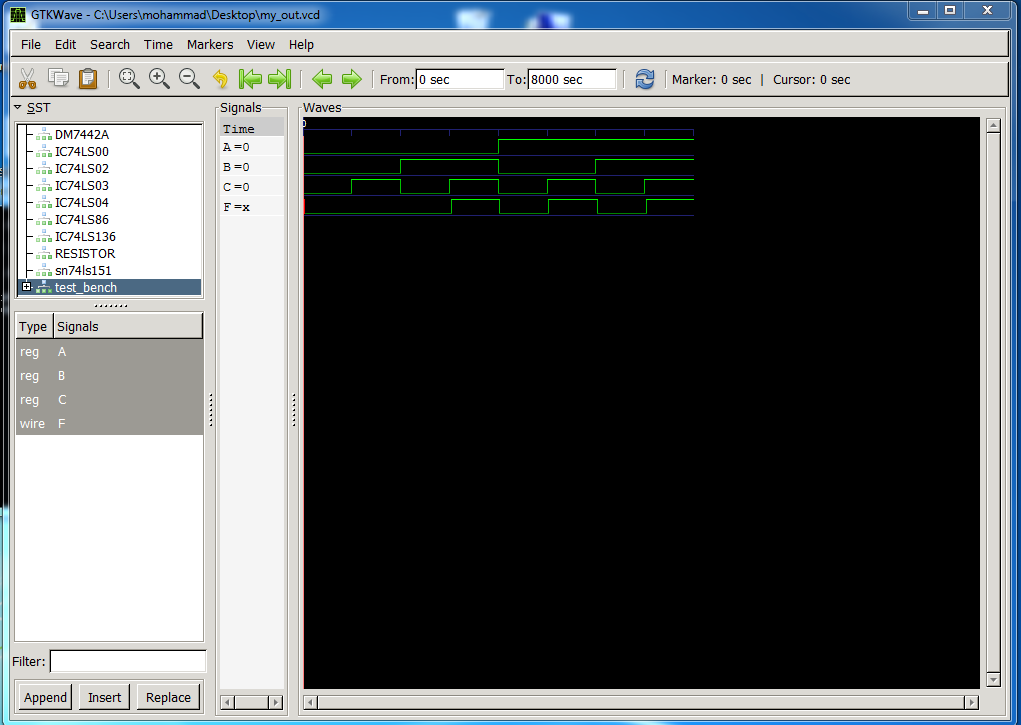Click the Reload waveform icon

click(x=645, y=79)
